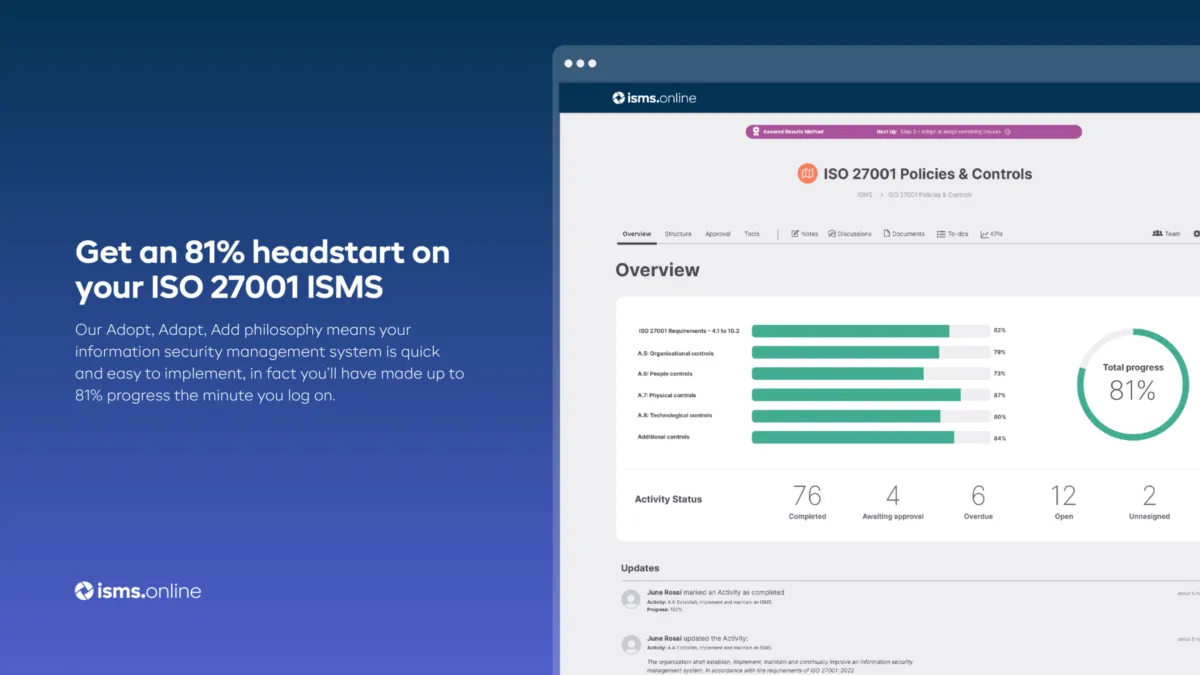1200x675 pixels.
Task: Click the 'Additional controls' label
Action: pyautogui.click(x=664, y=437)
